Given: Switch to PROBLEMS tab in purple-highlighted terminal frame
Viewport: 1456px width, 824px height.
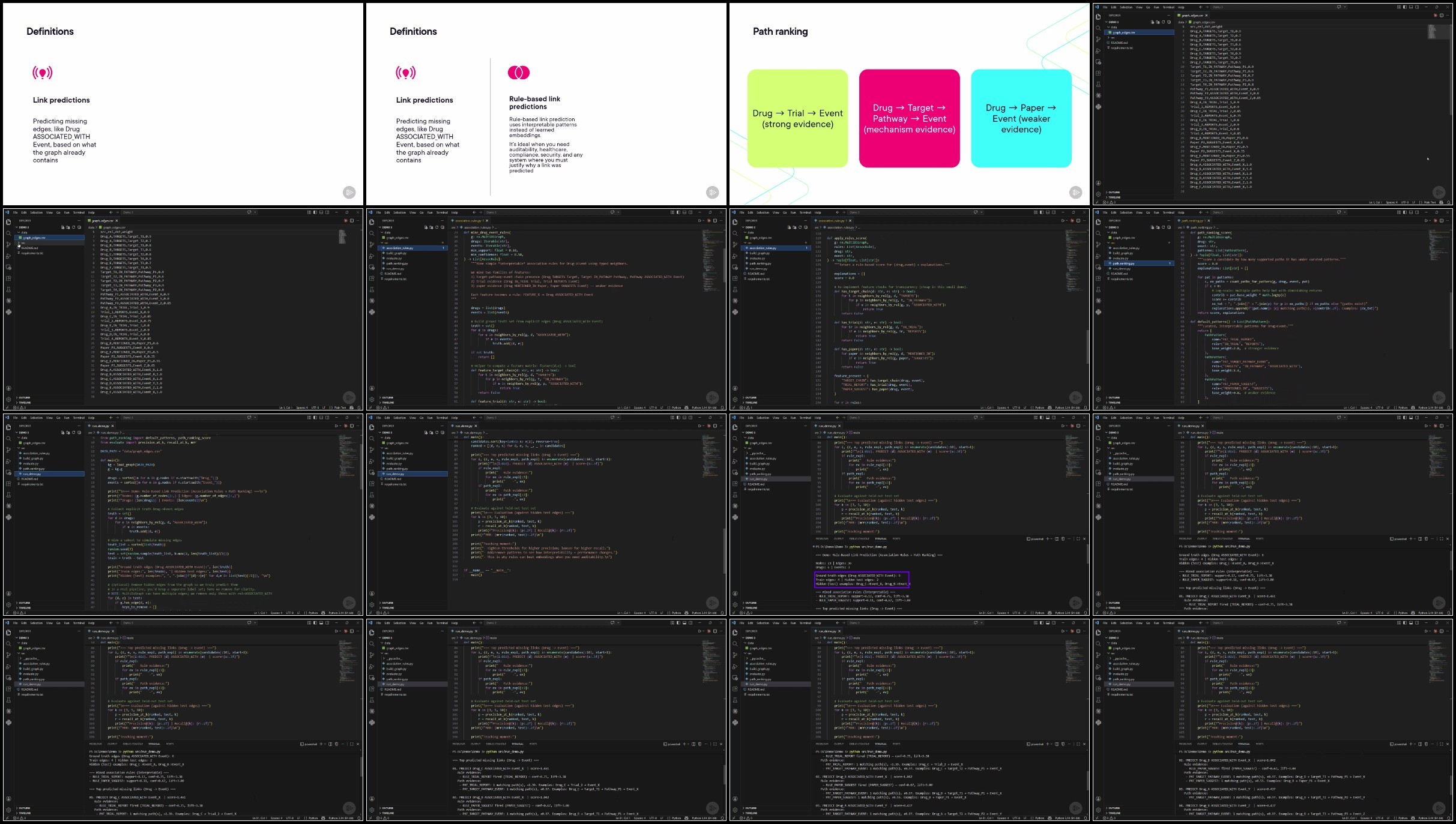Looking at the screenshot, I should (822, 539).
